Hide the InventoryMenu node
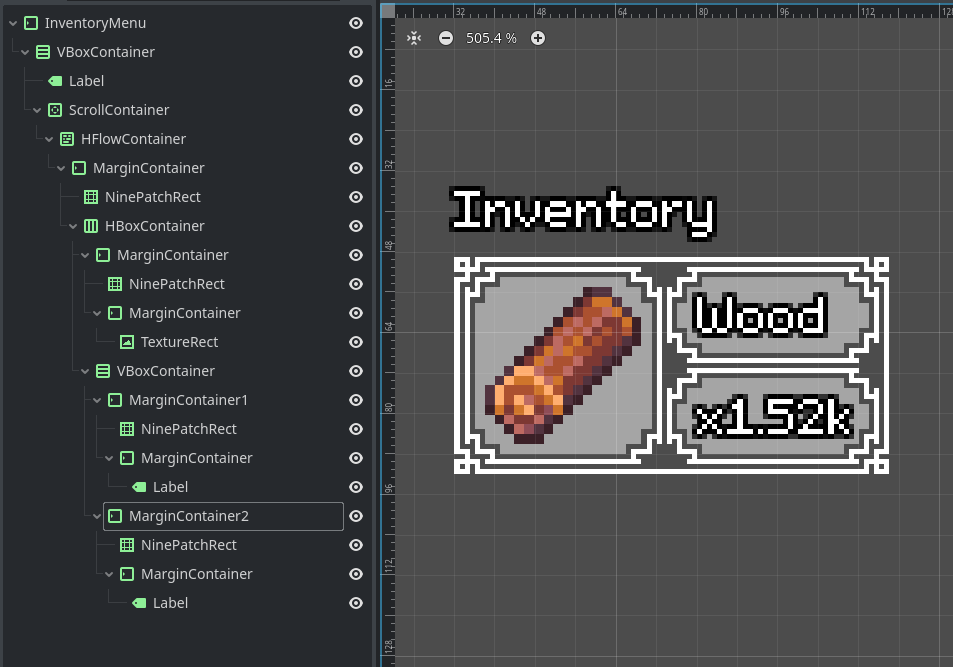 click(356, 23)
